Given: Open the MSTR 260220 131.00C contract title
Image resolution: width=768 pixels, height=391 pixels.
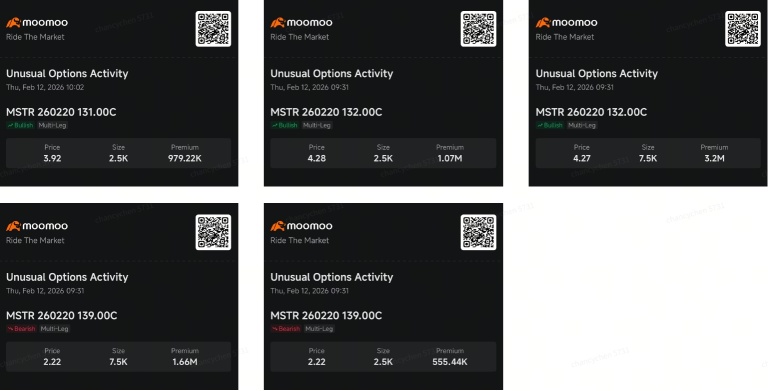Looking at the screenshot, I should pos(61,112).
